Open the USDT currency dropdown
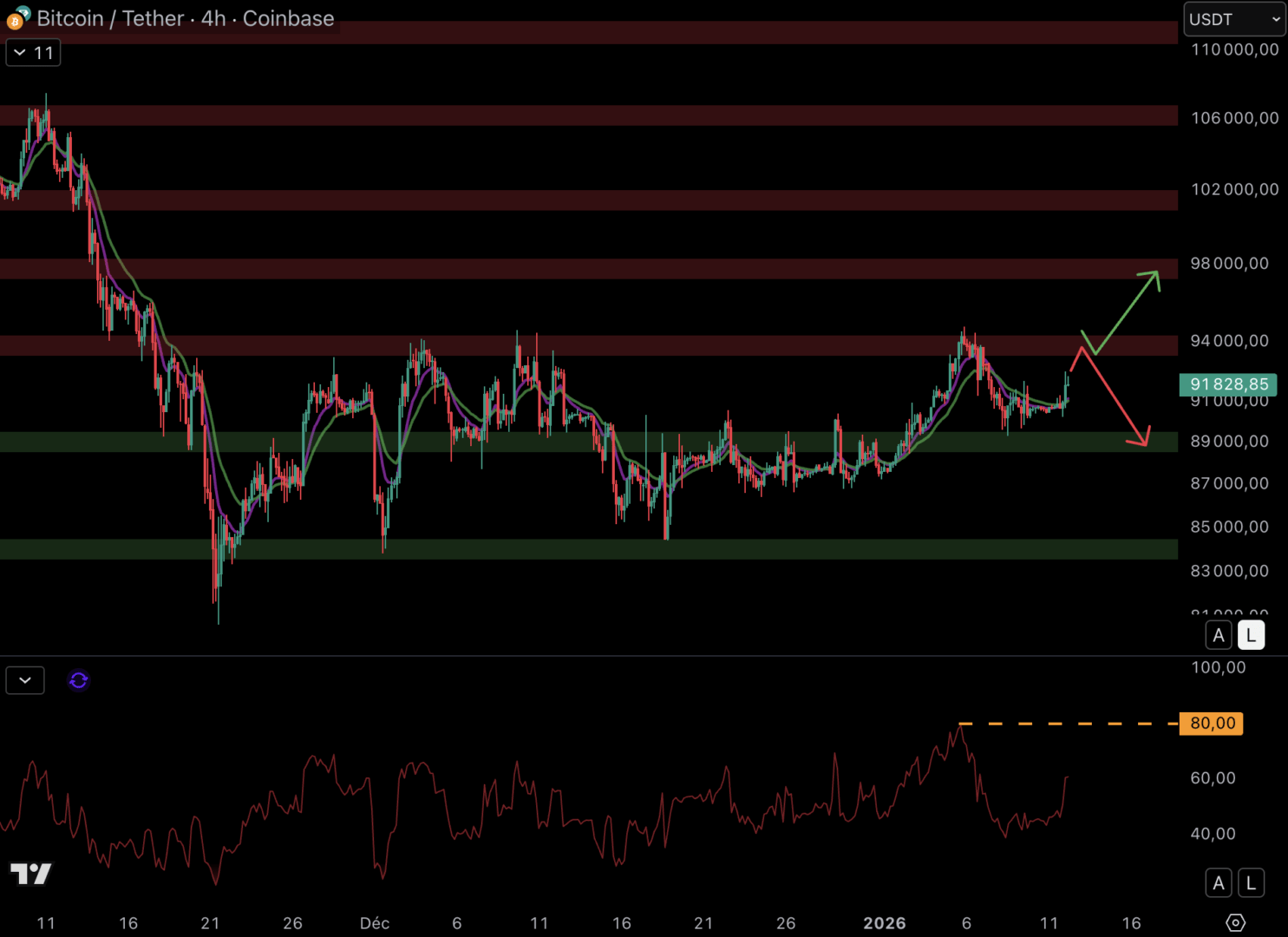Image resolution: width=1288 pixels, height=937 pixels. click(1234, 19)
